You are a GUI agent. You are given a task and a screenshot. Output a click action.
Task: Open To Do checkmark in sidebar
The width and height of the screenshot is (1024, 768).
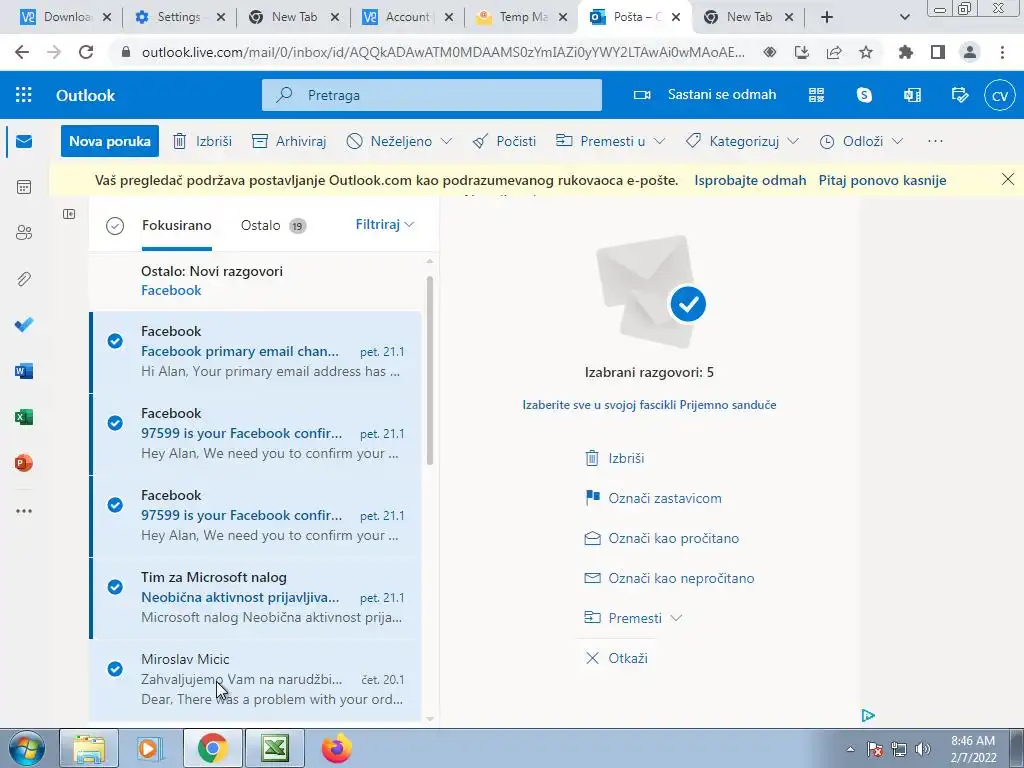coord(24,325)
